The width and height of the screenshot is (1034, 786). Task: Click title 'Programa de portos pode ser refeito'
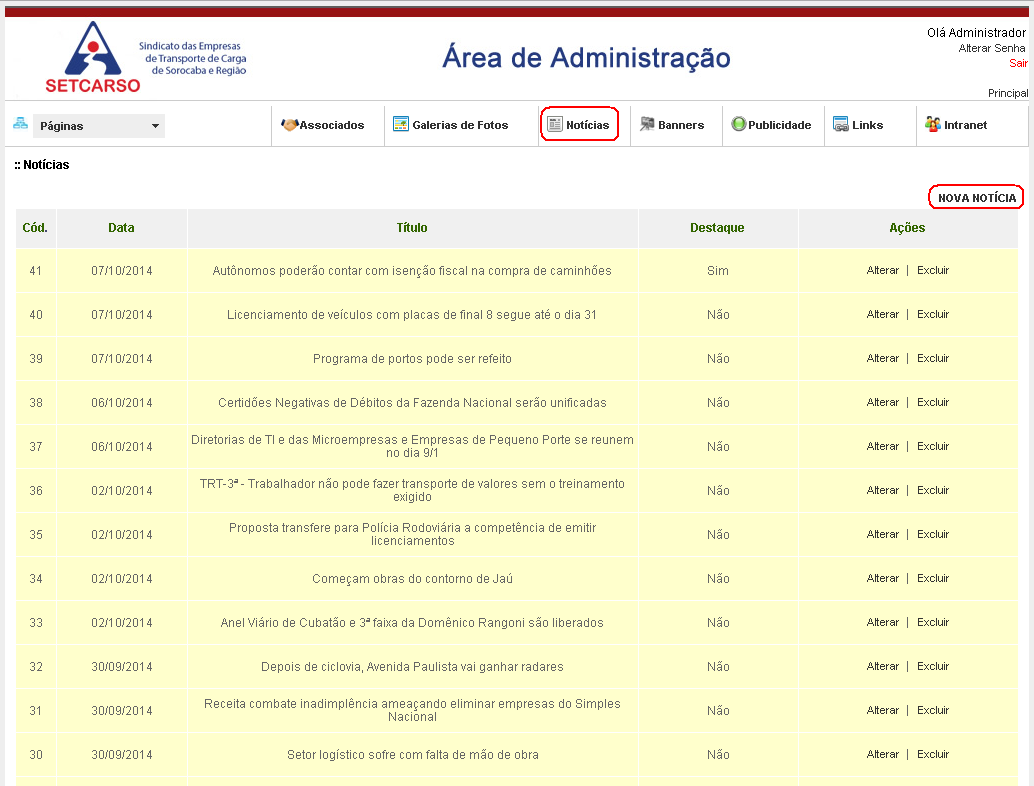coord(412,359)
